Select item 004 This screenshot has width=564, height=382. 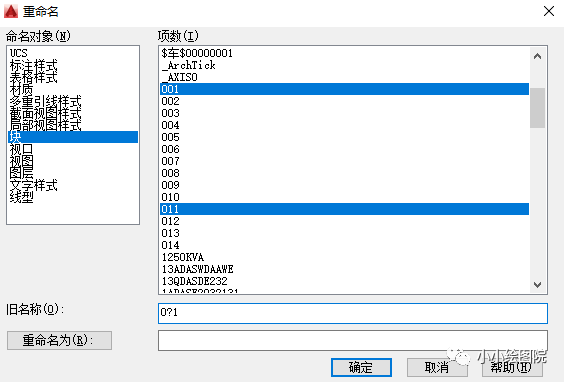[x=344, y=125]
